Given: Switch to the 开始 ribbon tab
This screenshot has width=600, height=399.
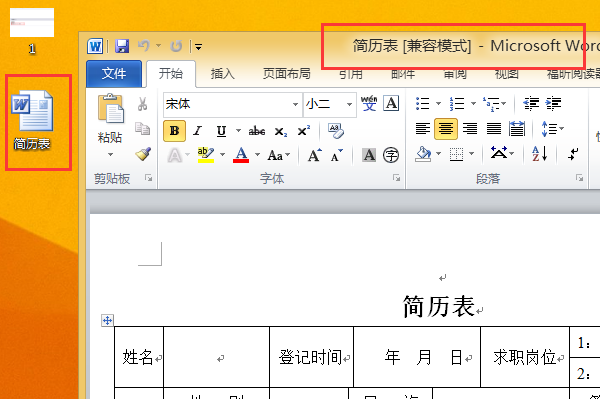Looking at the screenshot, I should (171, 73).
